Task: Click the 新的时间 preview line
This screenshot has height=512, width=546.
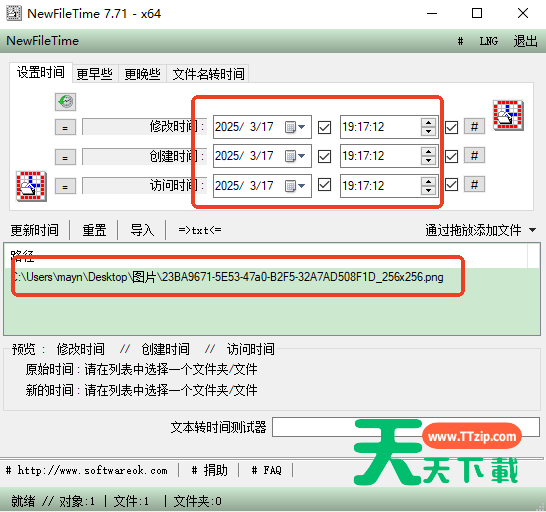Action: [141, 390]
